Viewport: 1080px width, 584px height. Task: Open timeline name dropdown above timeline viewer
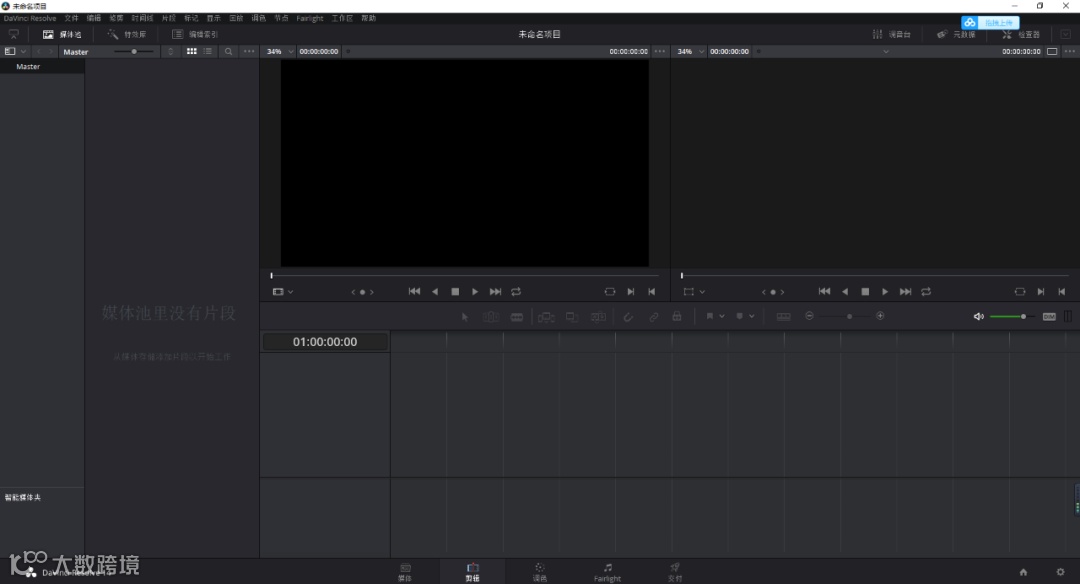coord(886,52)
